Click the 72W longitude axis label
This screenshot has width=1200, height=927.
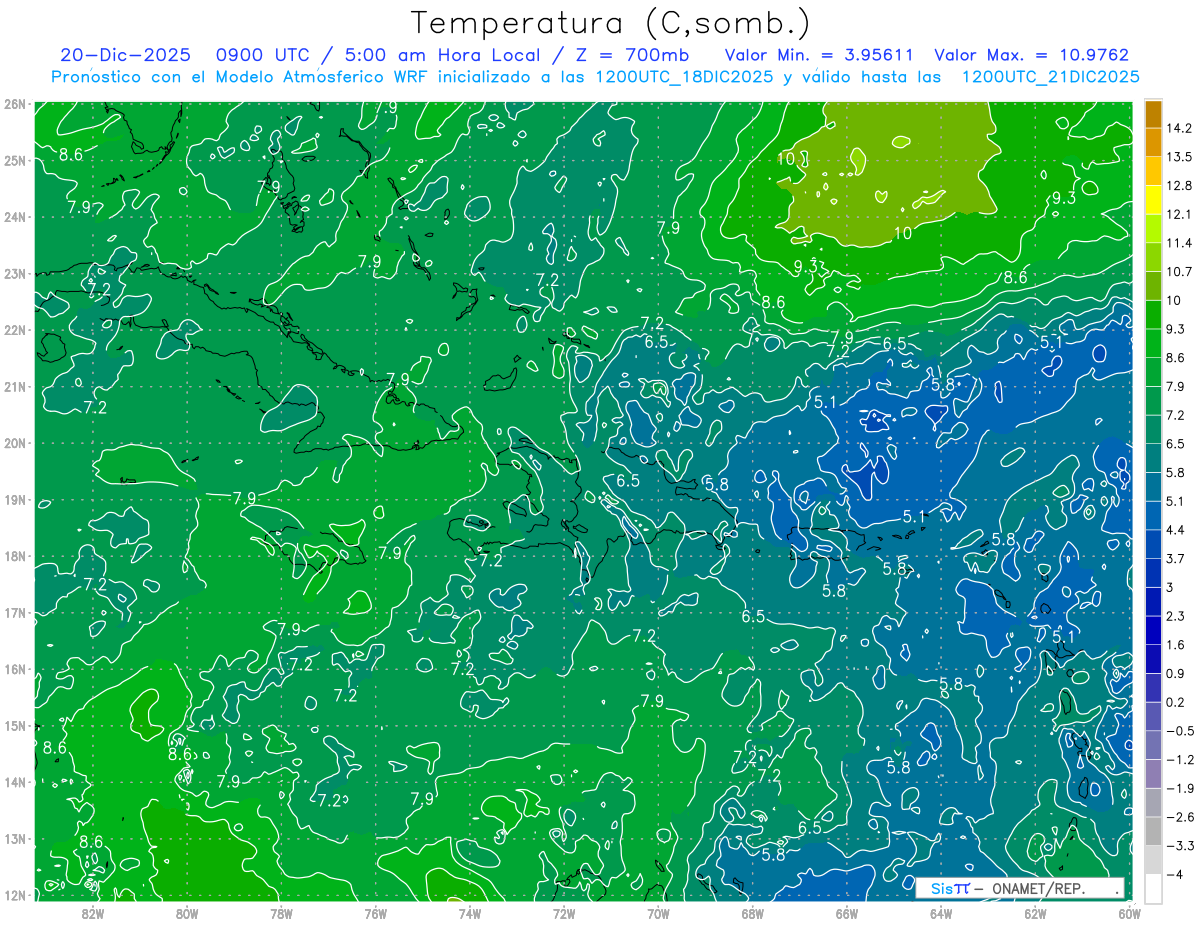[564, 912]
